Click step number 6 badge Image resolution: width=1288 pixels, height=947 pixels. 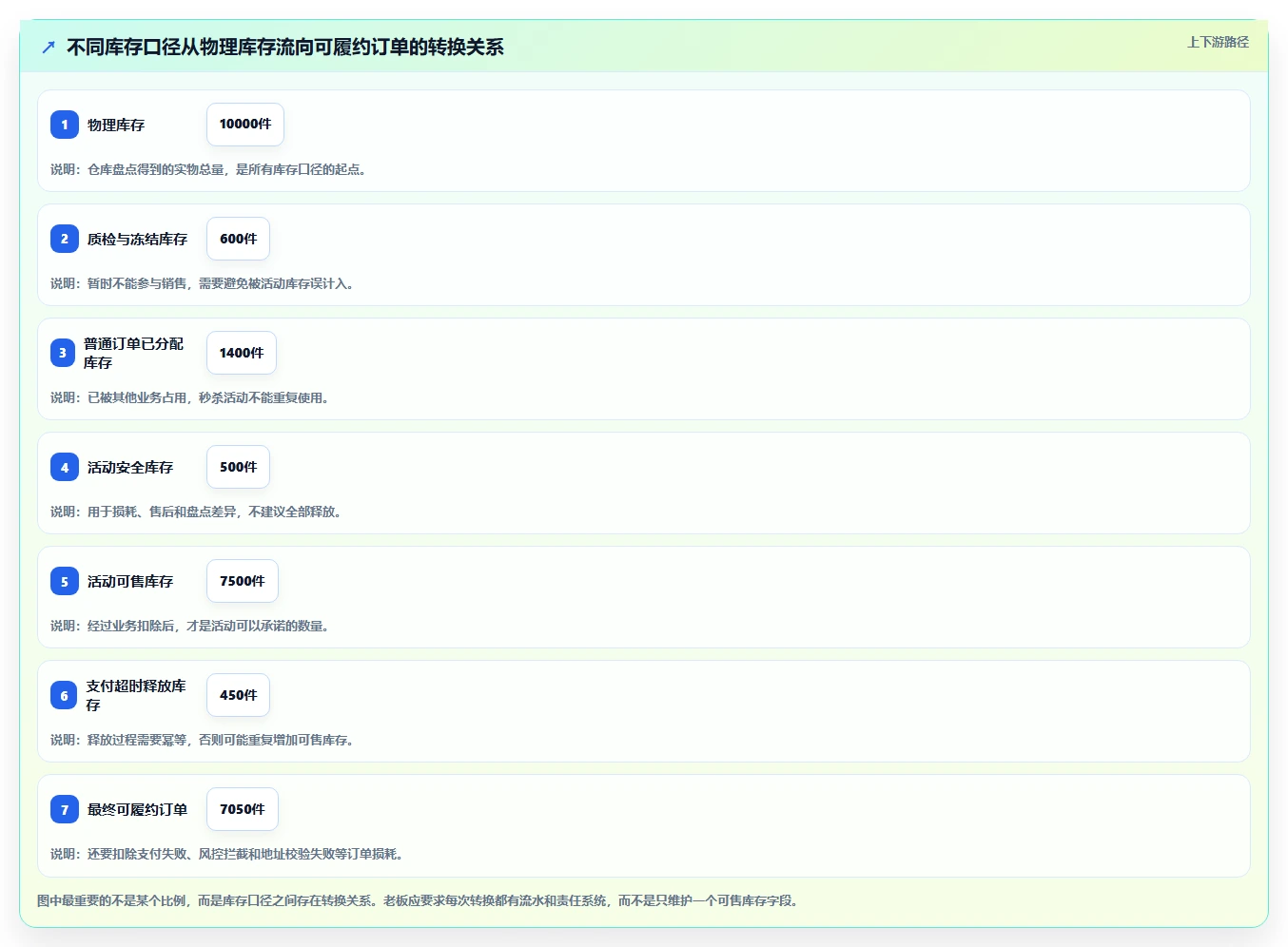[64, 695]
